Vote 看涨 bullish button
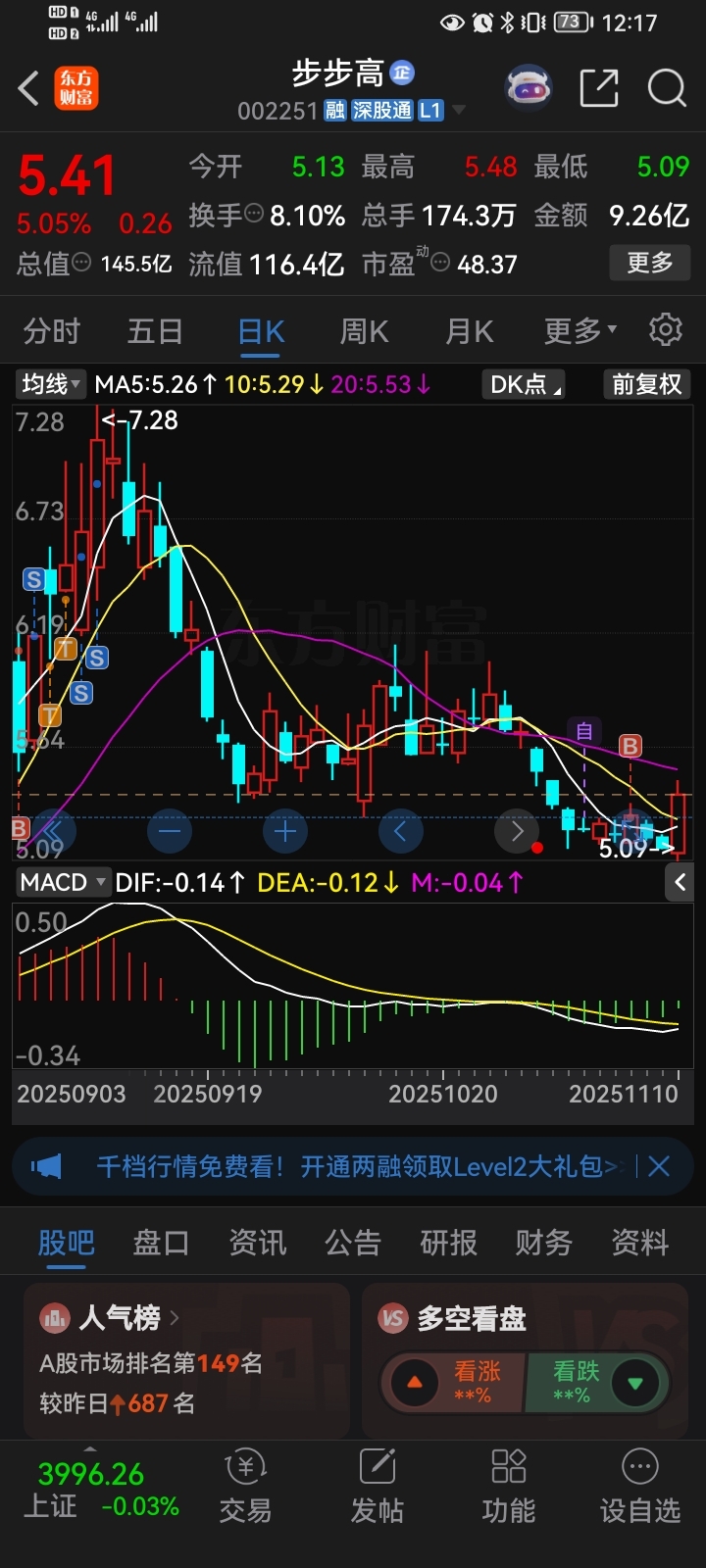 click(454, 1383)
